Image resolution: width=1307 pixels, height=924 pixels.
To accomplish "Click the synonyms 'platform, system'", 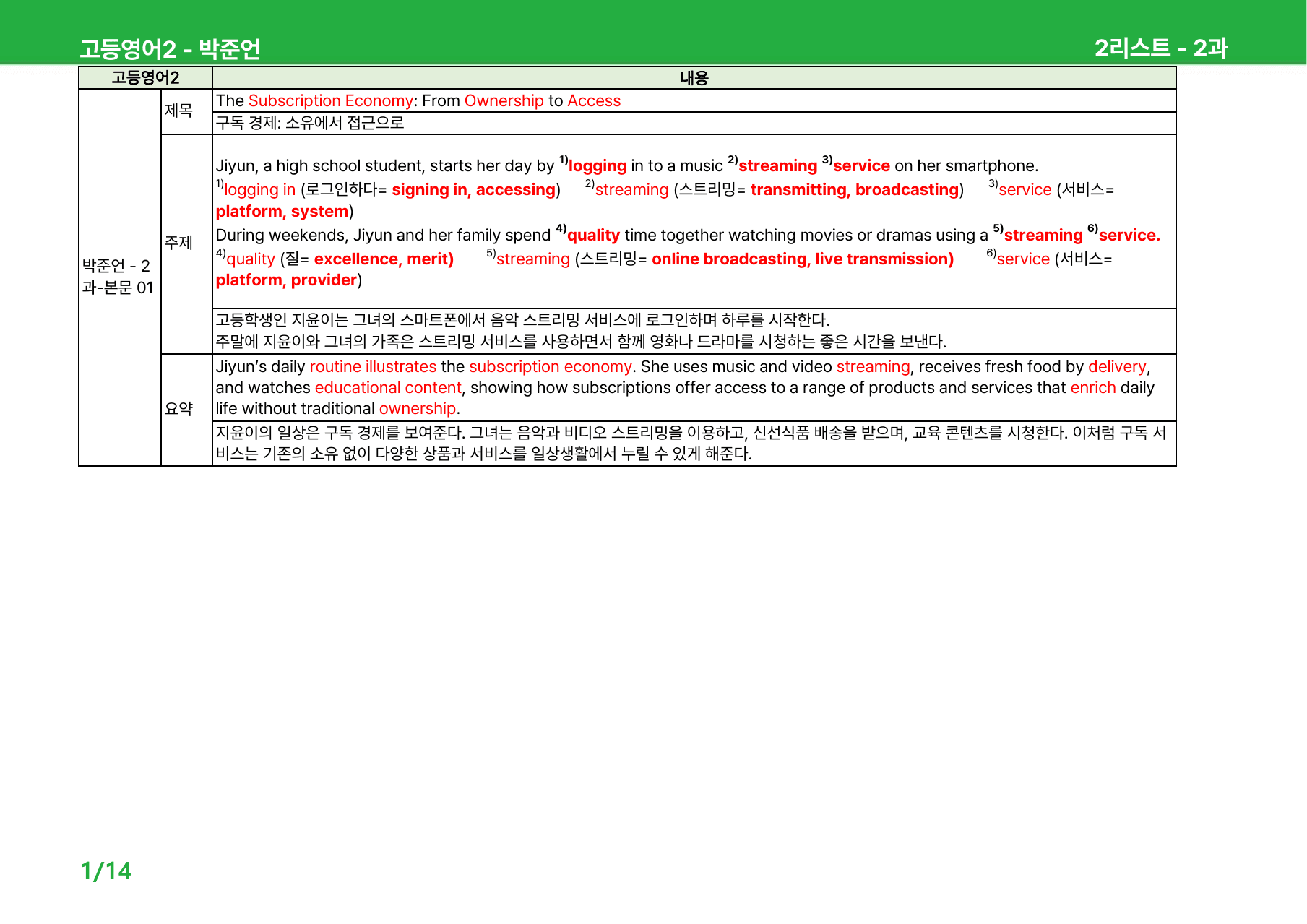I will pyautogui.click(x=282, y=211).
